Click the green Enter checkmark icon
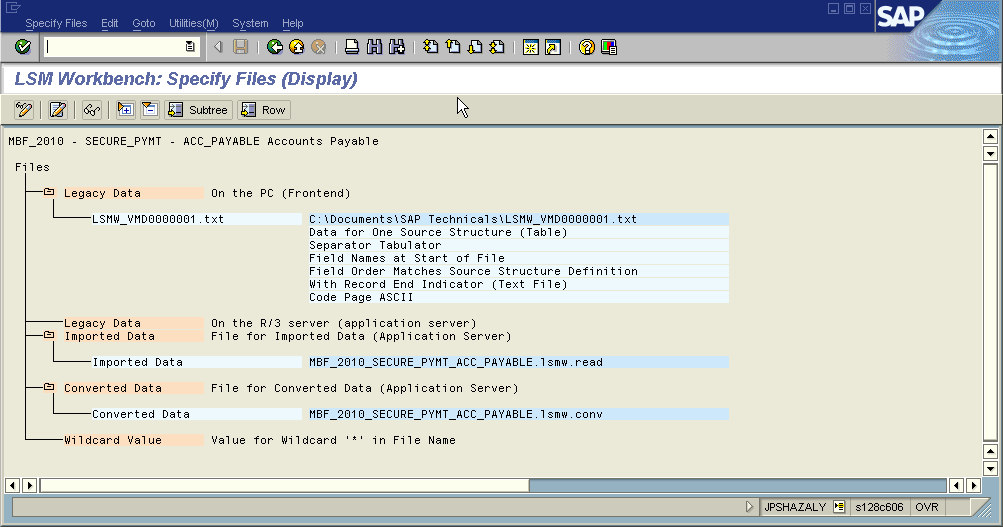Image resolution: width=1003 pixels, height=527 pixels. point(22,47)
